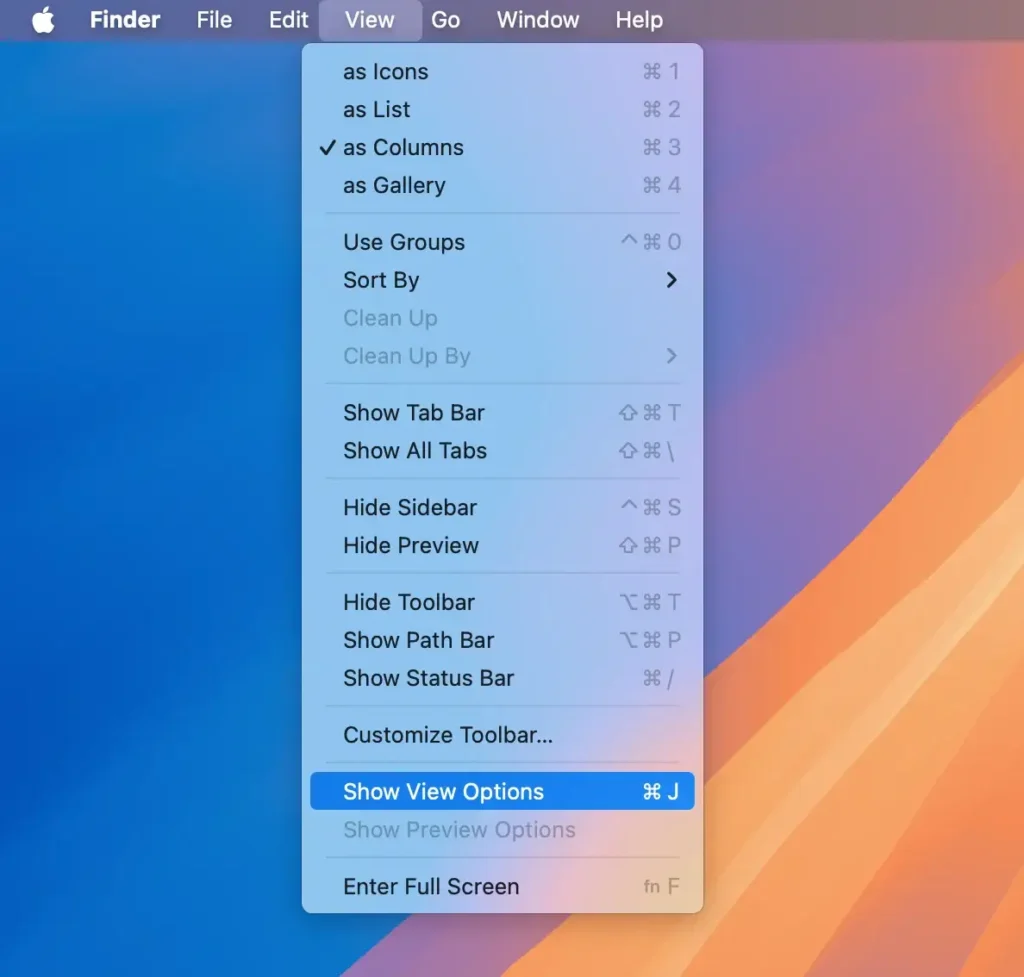
Task: Expand the Sort By submenu
Action: point(502,280)
